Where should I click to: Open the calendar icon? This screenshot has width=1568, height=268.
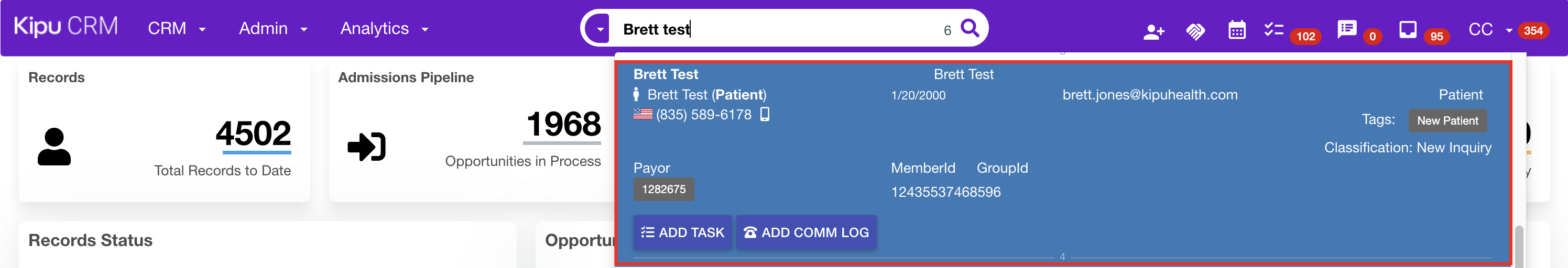point(1237,30)
